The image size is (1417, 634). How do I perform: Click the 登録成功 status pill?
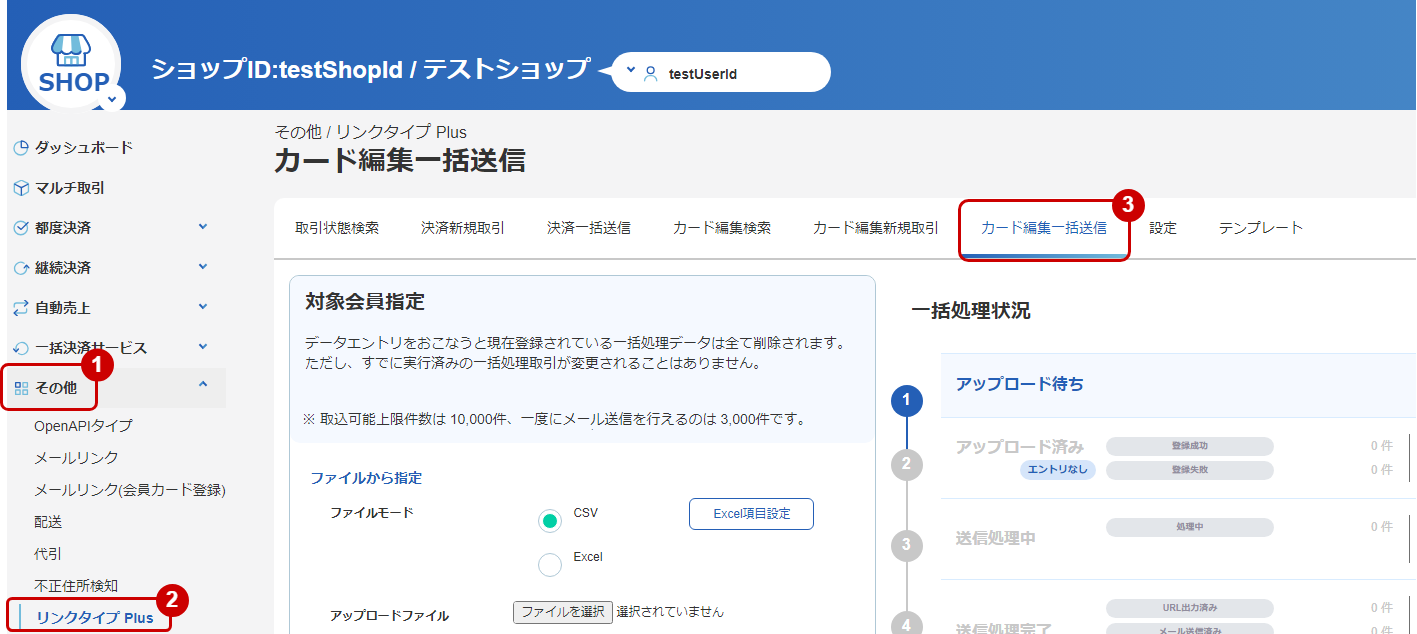(x=1190, y=446)
